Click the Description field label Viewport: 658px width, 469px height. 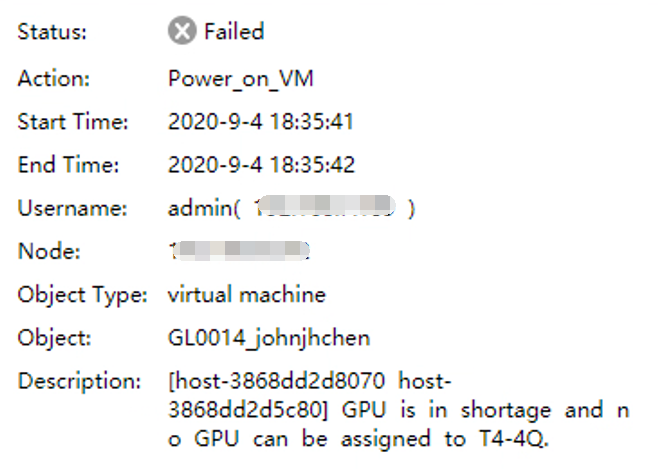[x=79, y=382]
